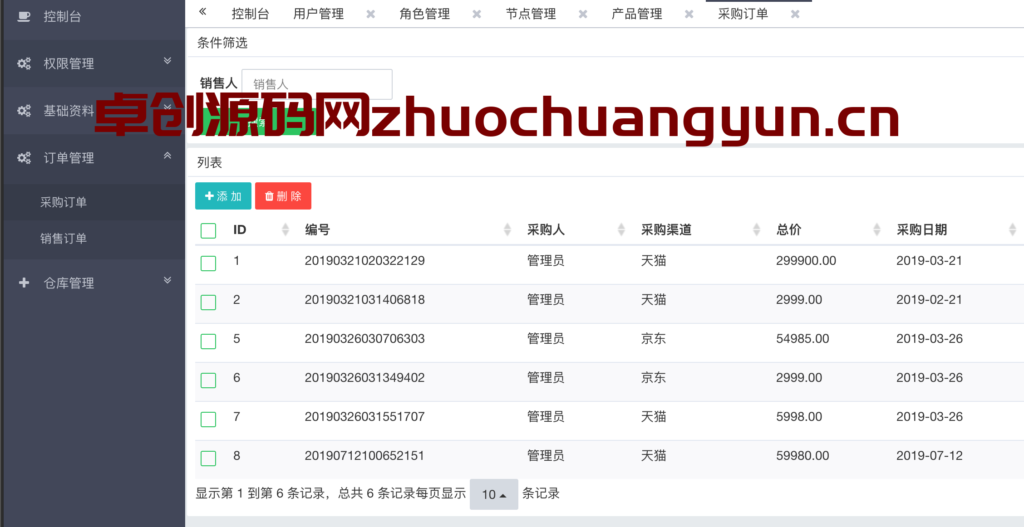Screen dimensions: 1024x527
Task: Select the 采购订单 tab
Action: point(743,14)
